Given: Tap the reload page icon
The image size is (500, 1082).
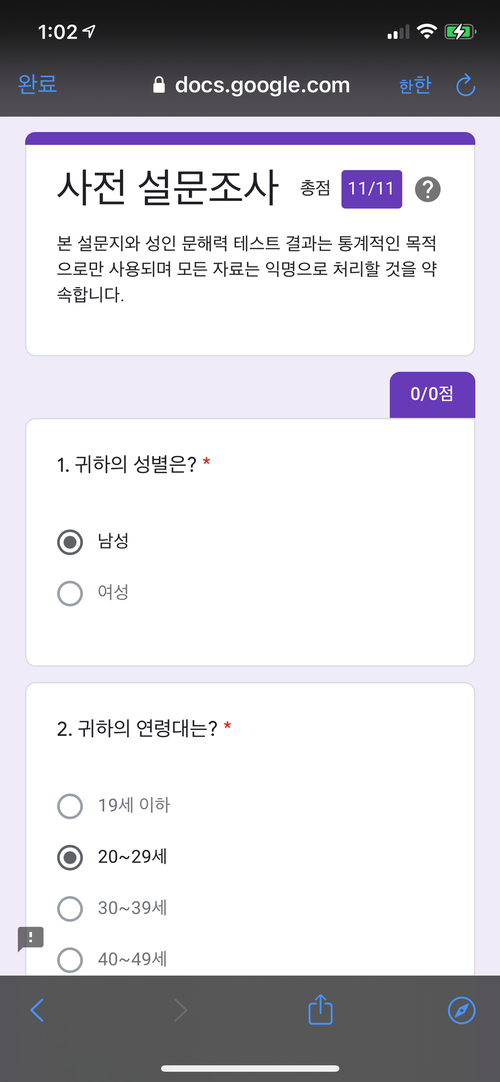Looking at the screenshot, I should tap(466, 86).
